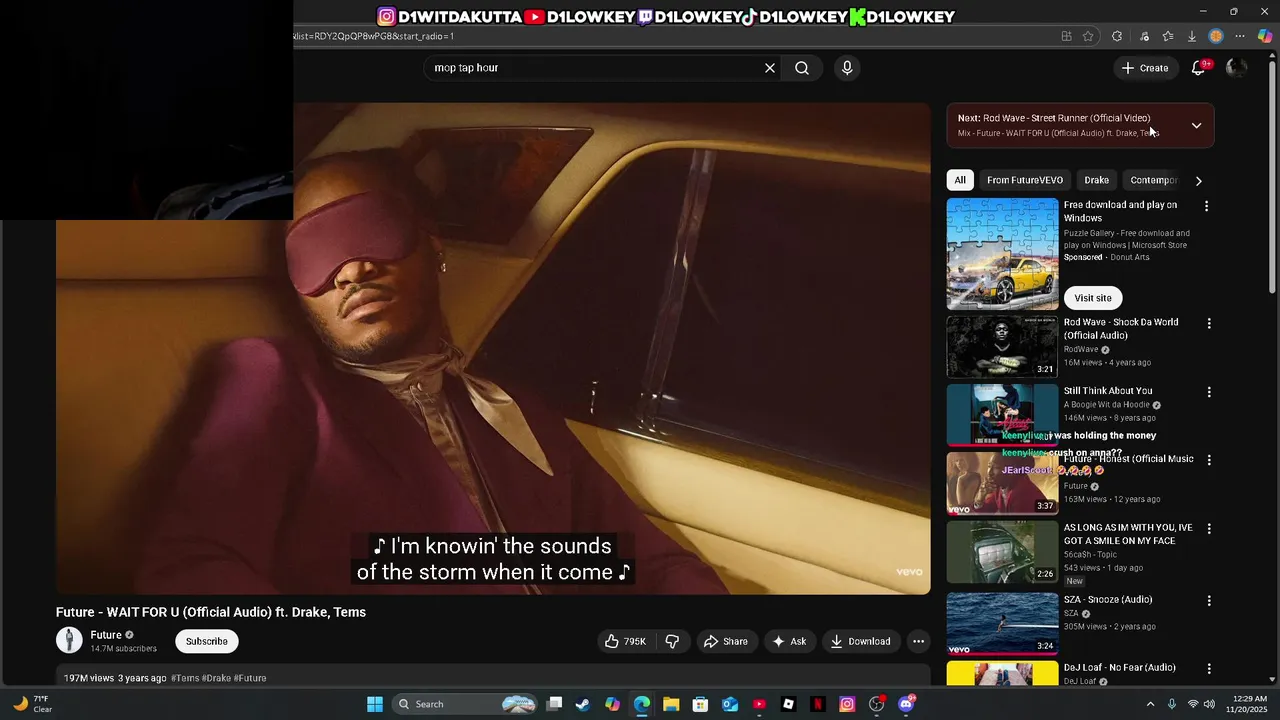
Task: Open Roblox from the taskbar
Action: point(788,704)
